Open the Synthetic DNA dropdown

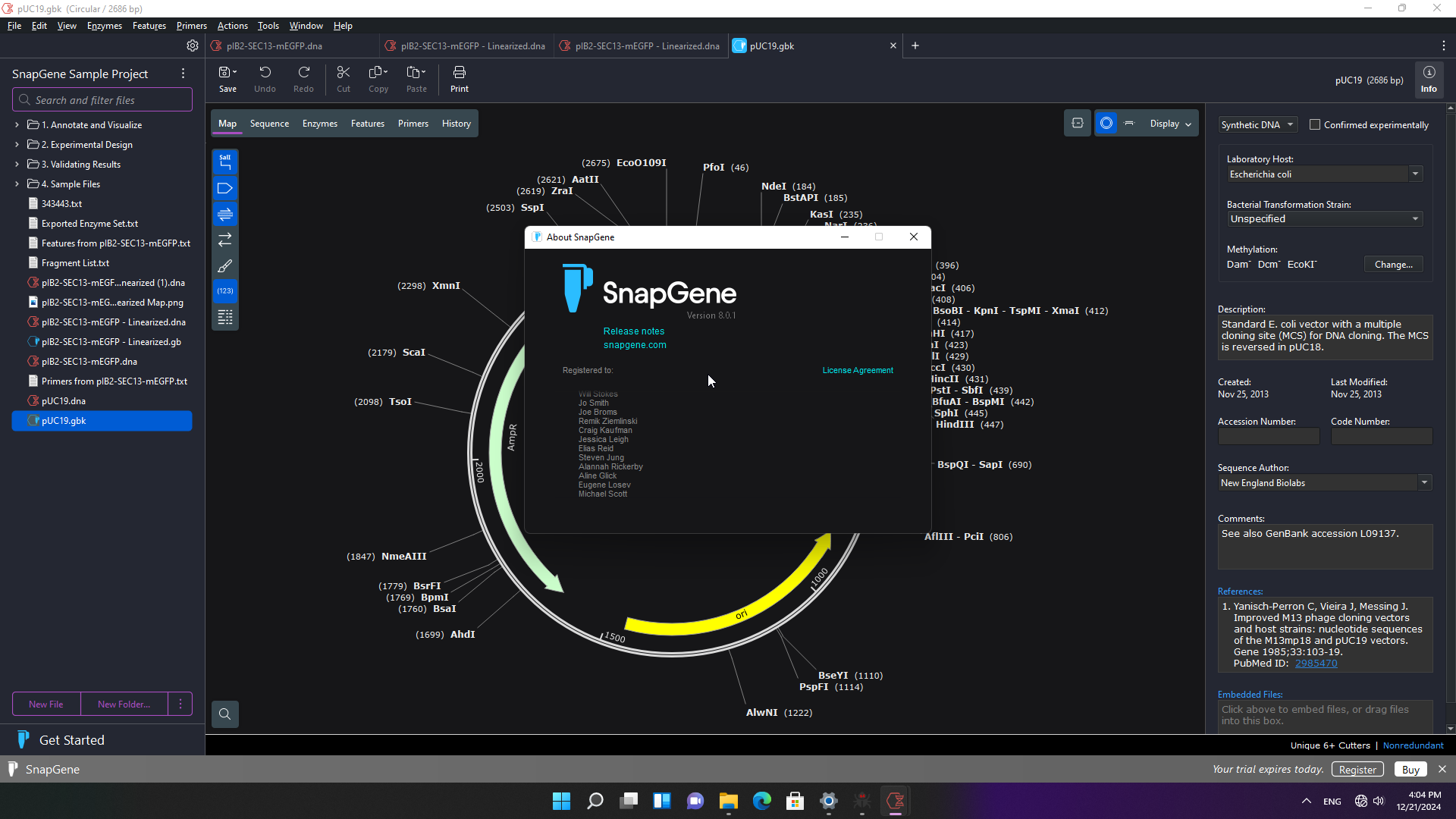tap(1258, 124)
